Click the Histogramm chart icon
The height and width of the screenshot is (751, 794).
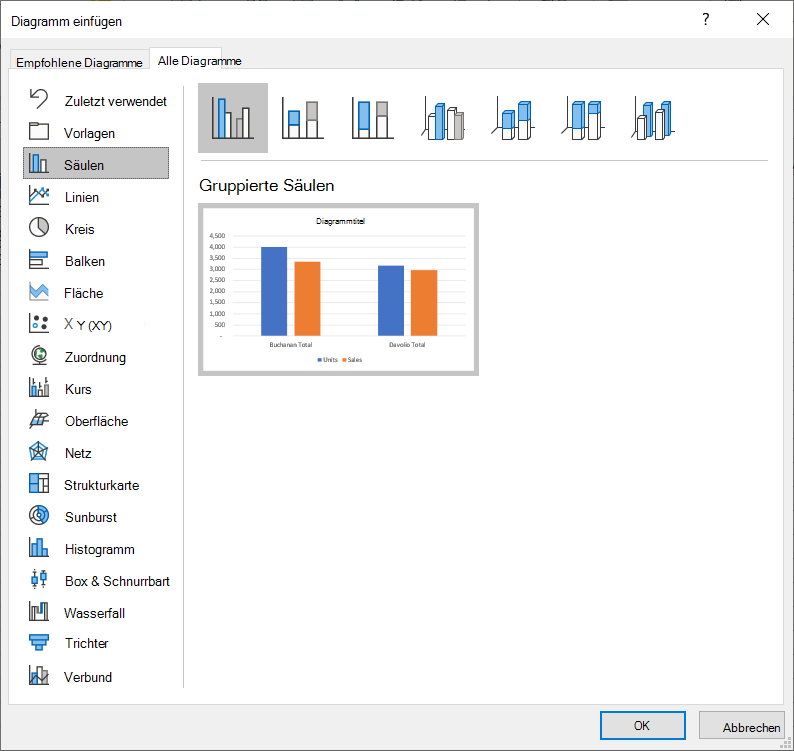coord(39,547)
